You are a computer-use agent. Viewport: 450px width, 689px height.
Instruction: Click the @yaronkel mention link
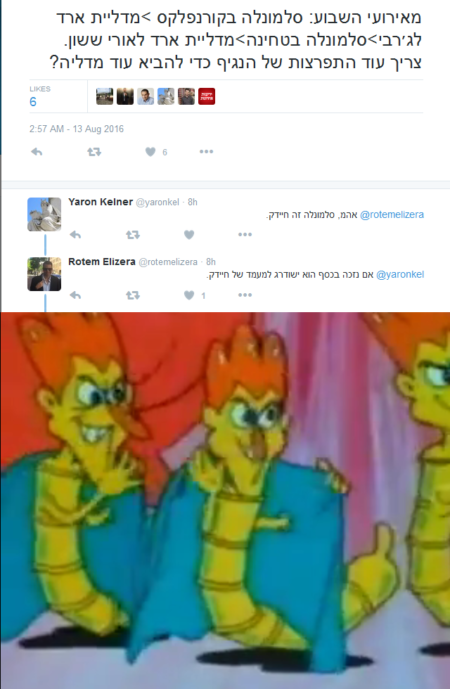(x=400, y=275)
